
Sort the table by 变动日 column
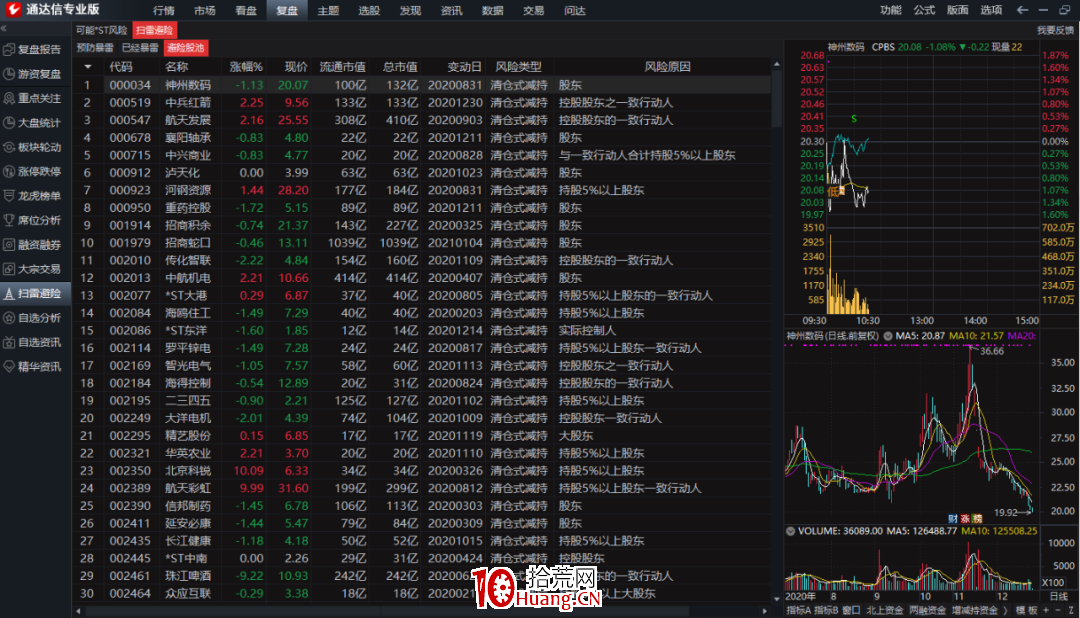pyautogui.click(x=464, y=67)
